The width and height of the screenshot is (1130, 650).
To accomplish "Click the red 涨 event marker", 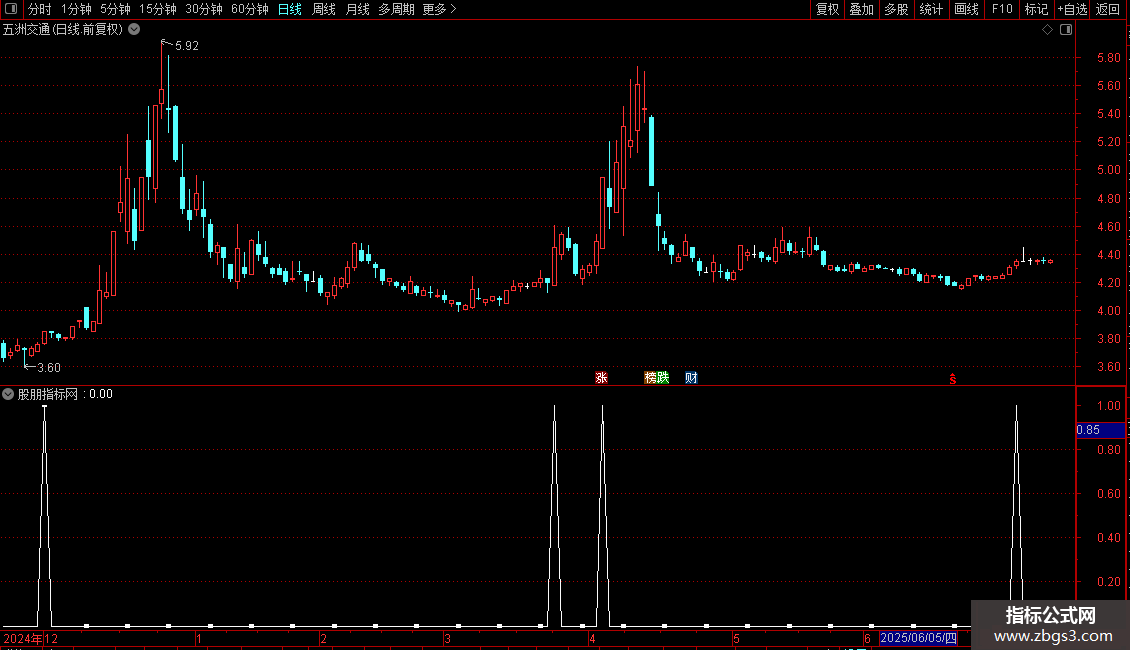I will click(x=601, y=378).
